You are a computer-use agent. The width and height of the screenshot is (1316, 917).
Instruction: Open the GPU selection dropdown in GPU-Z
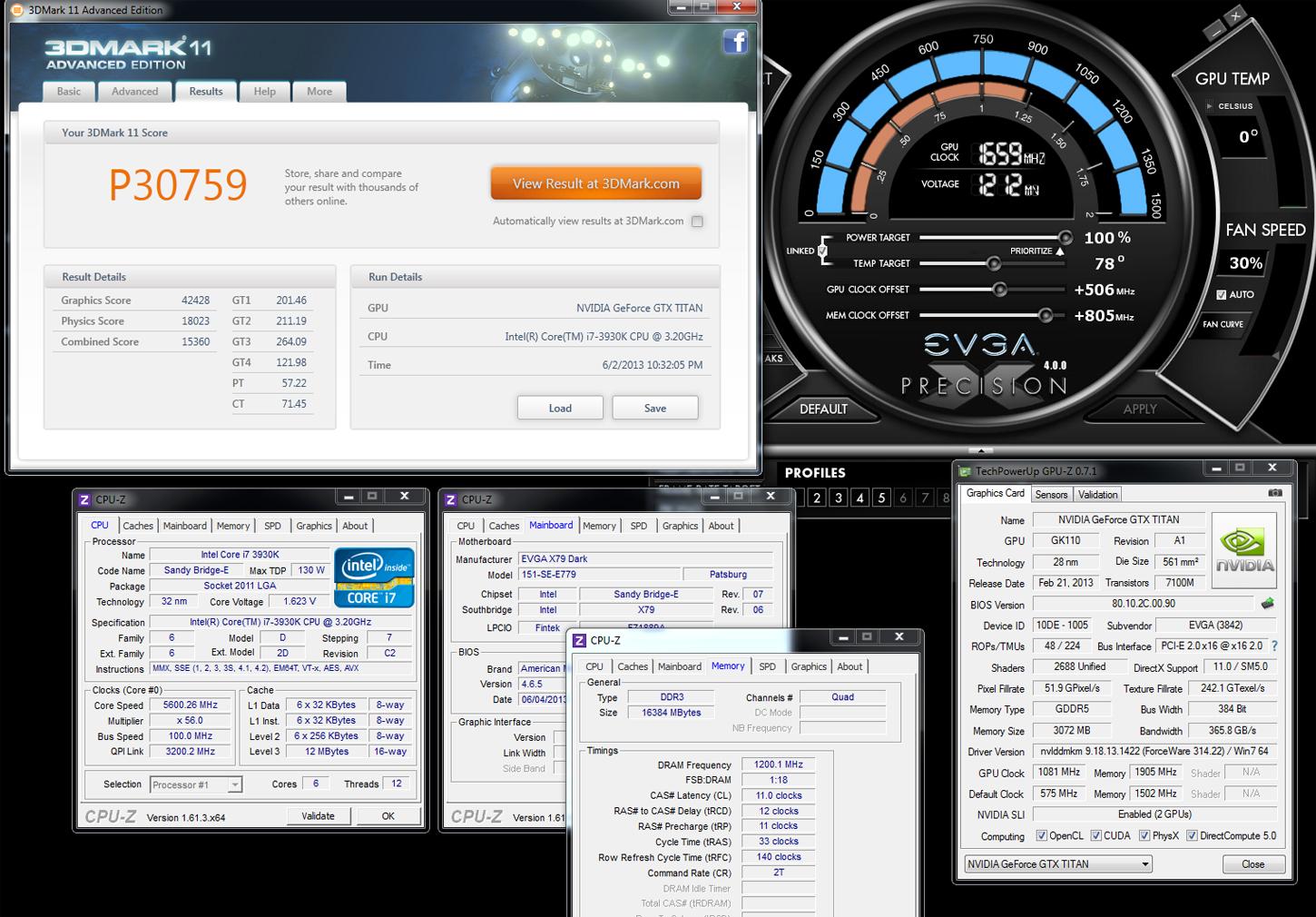[x=1058, y=864]
